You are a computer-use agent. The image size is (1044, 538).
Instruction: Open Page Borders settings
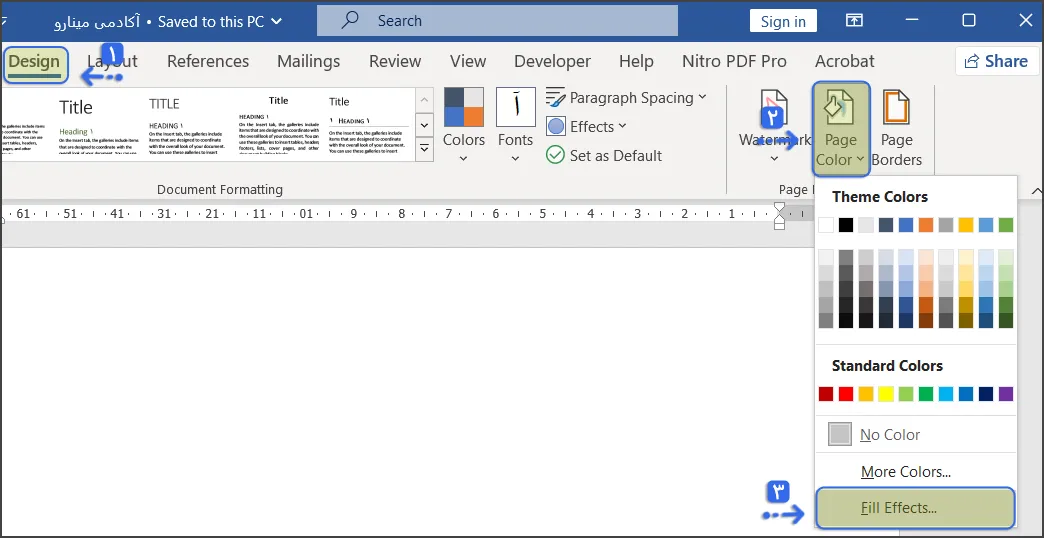[896, 129]
